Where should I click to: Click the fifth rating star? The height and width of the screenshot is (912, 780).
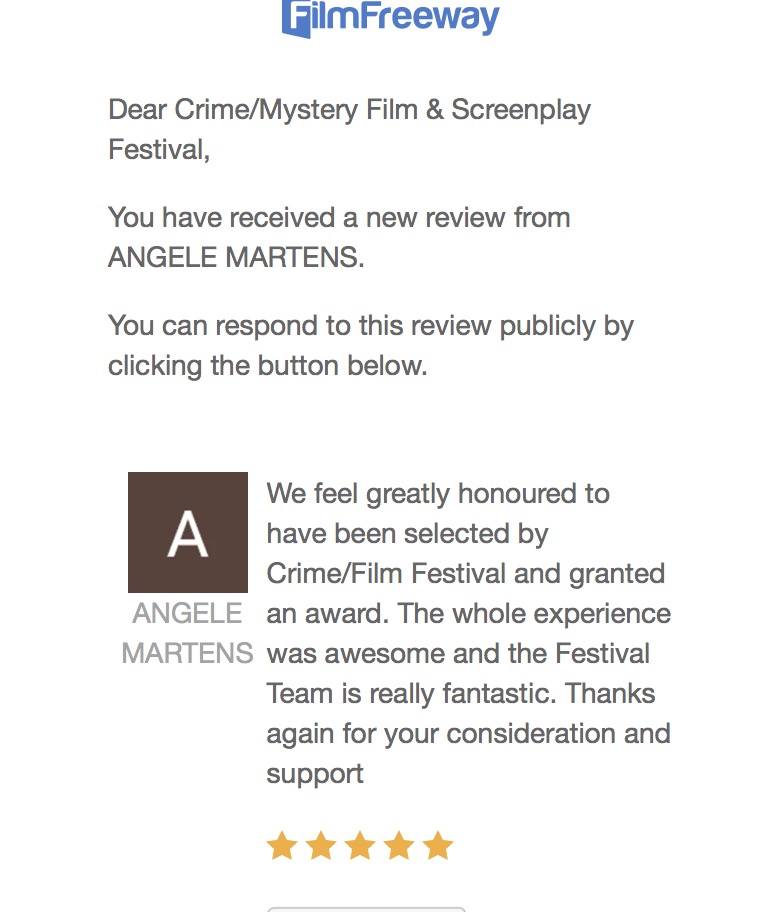coord(438,847)
